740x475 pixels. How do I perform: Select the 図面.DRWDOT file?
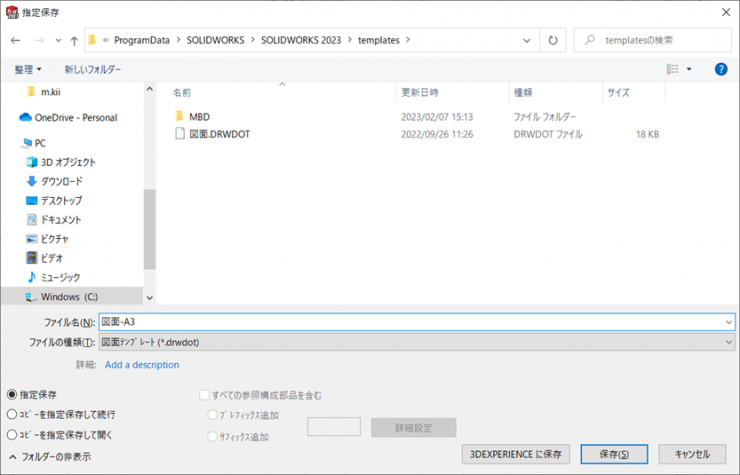click(x=219, y=133)
